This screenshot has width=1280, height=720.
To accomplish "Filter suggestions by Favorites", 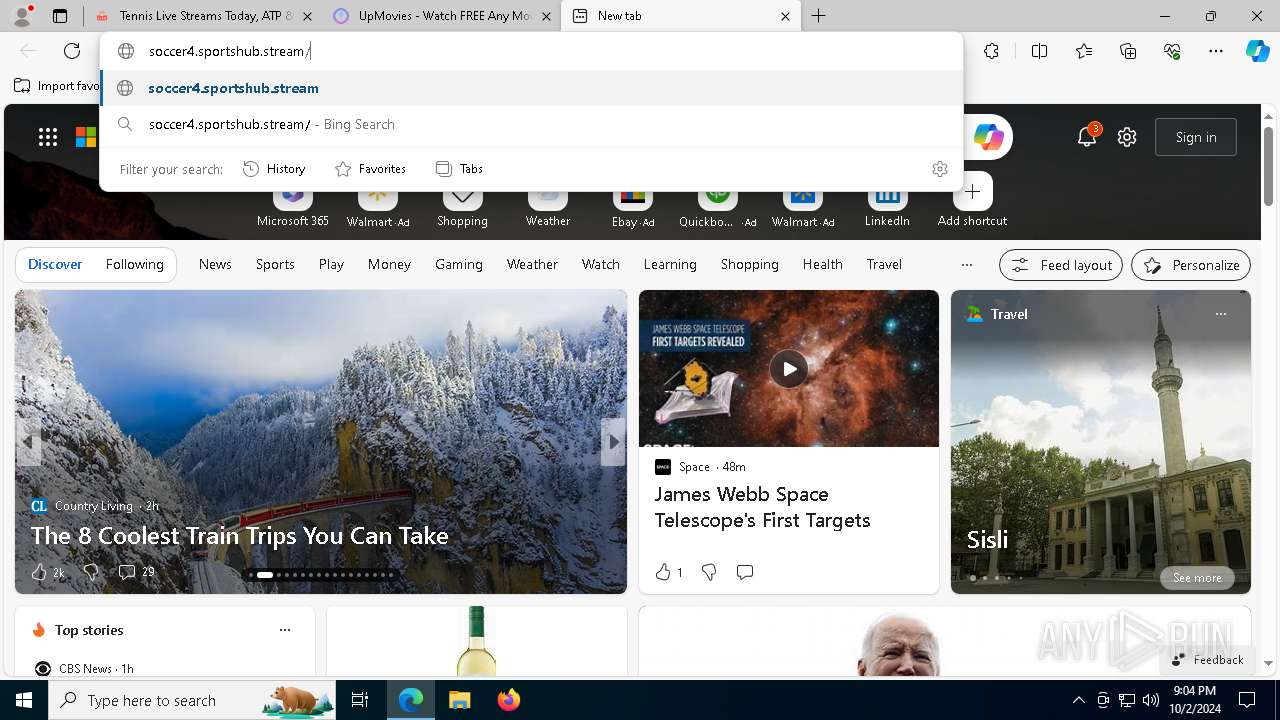I will (x=370, y=169).
